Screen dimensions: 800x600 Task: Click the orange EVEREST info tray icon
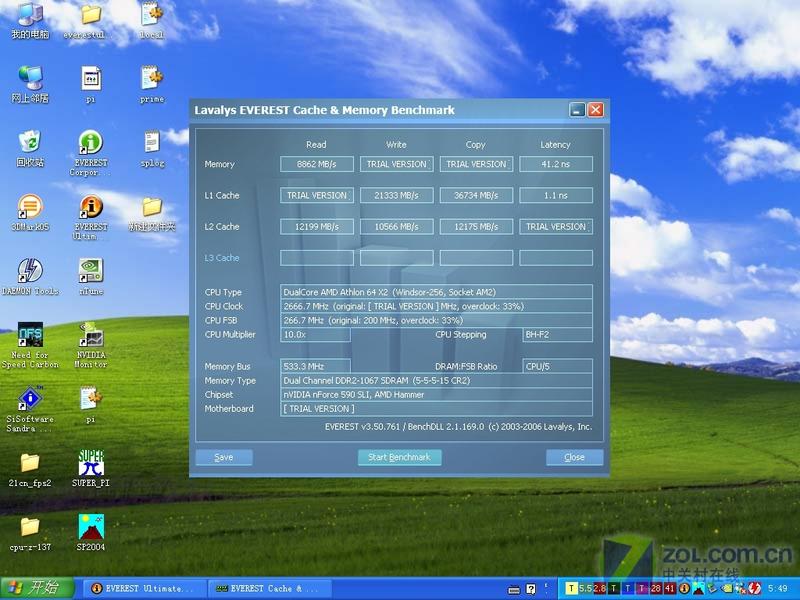point(684,588)
